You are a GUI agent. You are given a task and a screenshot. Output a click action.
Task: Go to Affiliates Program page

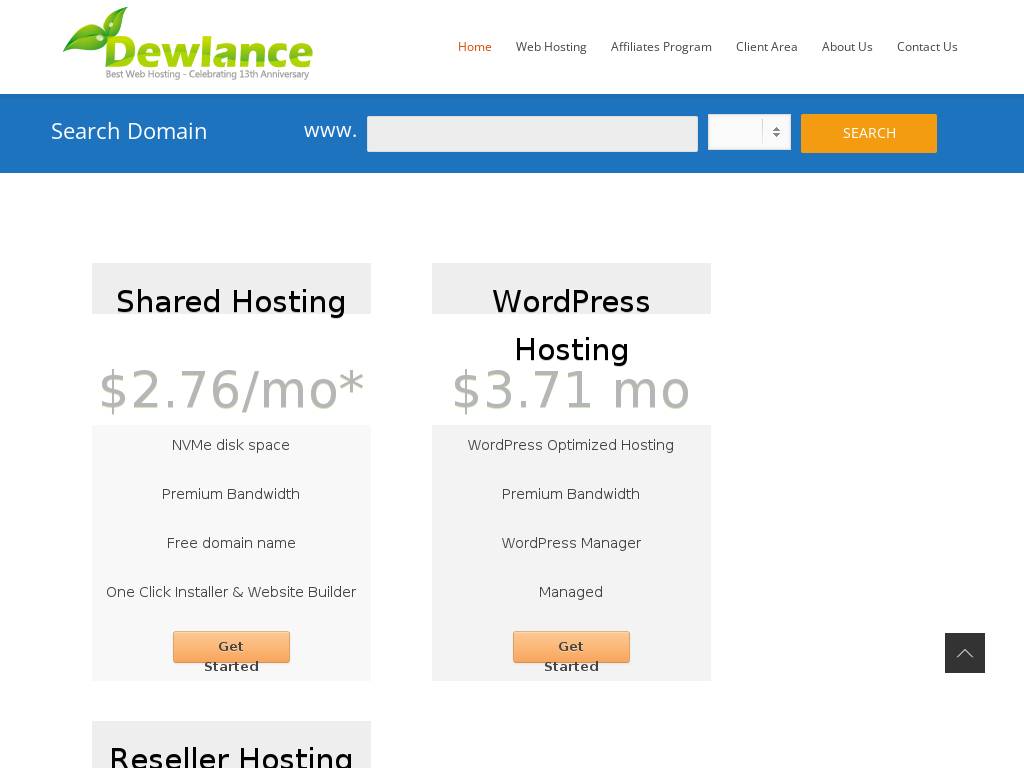point(661,47)
